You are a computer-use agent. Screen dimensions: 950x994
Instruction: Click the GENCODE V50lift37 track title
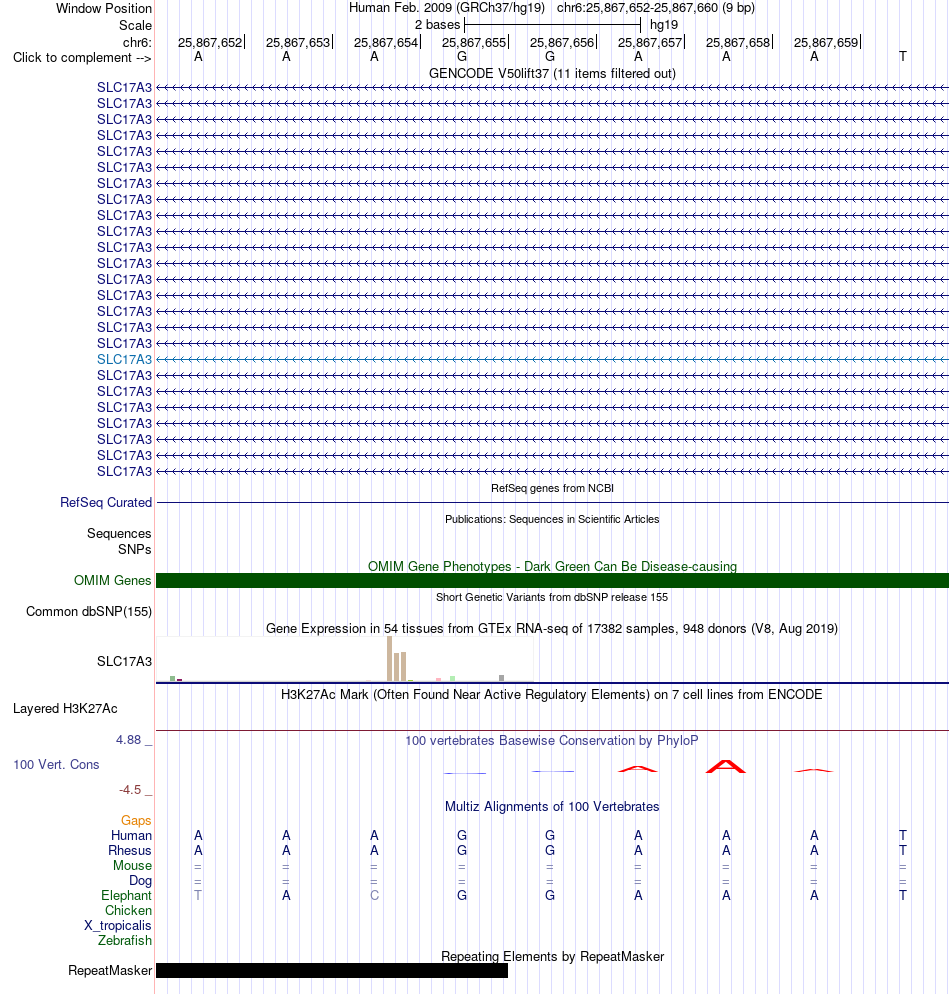point(552,74)
